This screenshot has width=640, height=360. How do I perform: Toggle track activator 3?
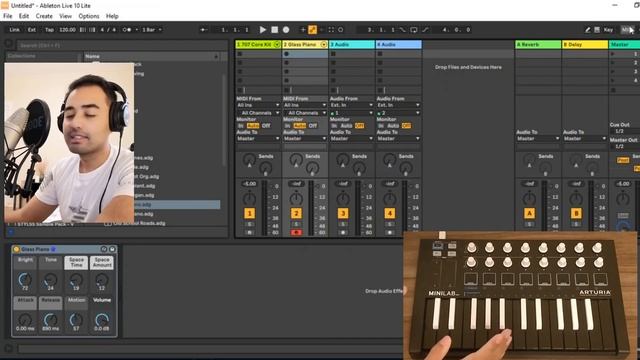tap(343, 213)
